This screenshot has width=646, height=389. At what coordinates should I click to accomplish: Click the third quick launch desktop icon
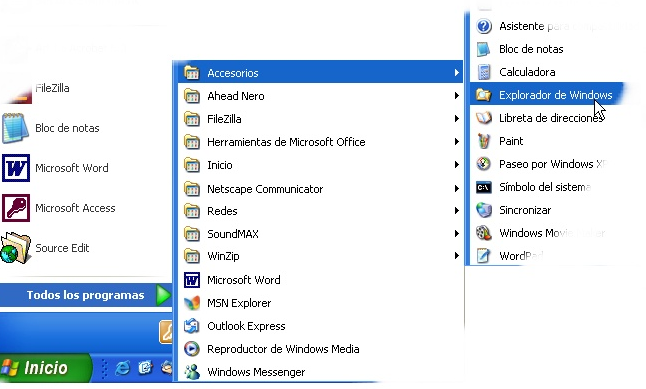coord(167,368)
